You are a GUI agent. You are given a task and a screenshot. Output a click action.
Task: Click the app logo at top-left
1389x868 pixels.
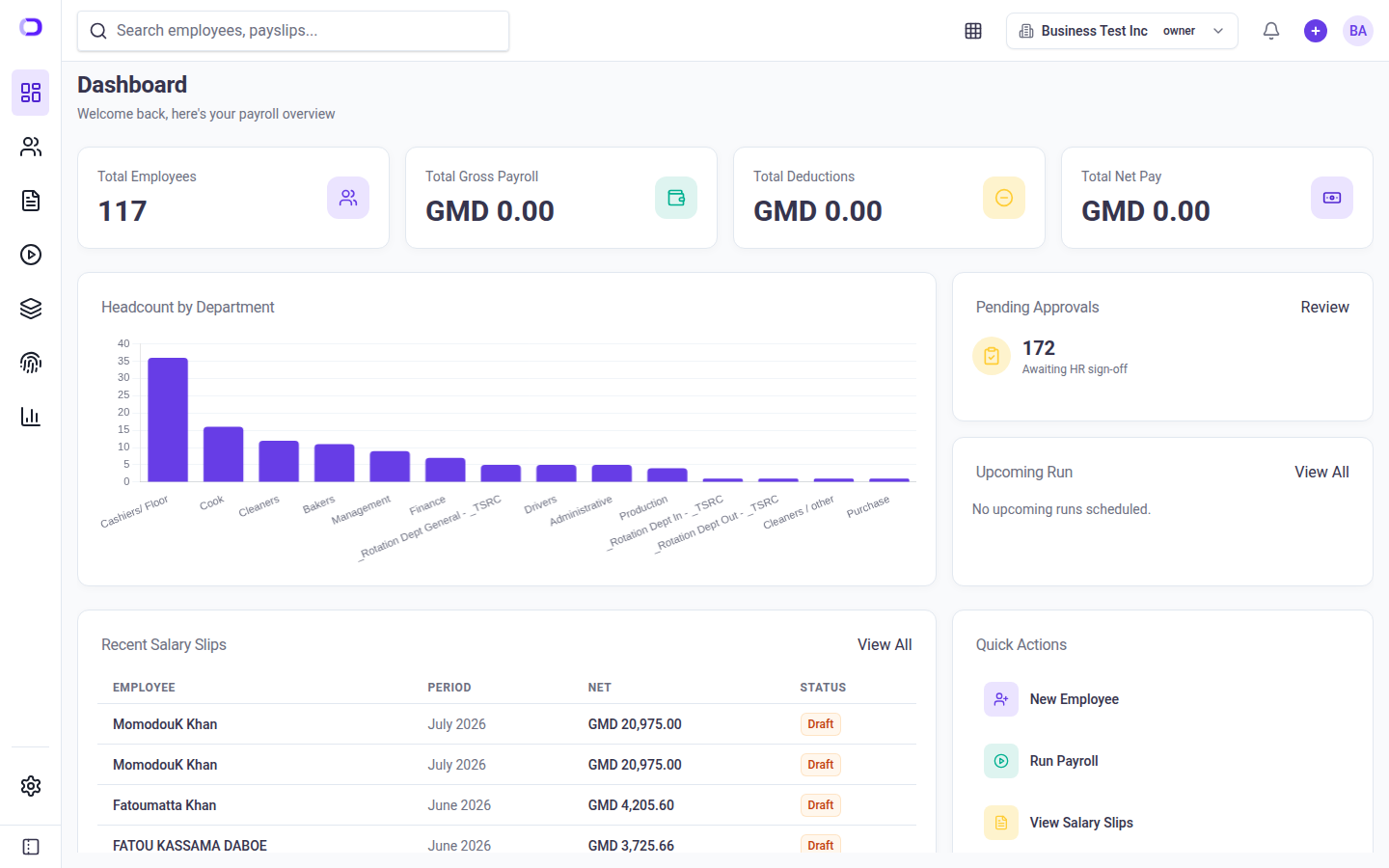pyautogui.click(x=31, y=27)
